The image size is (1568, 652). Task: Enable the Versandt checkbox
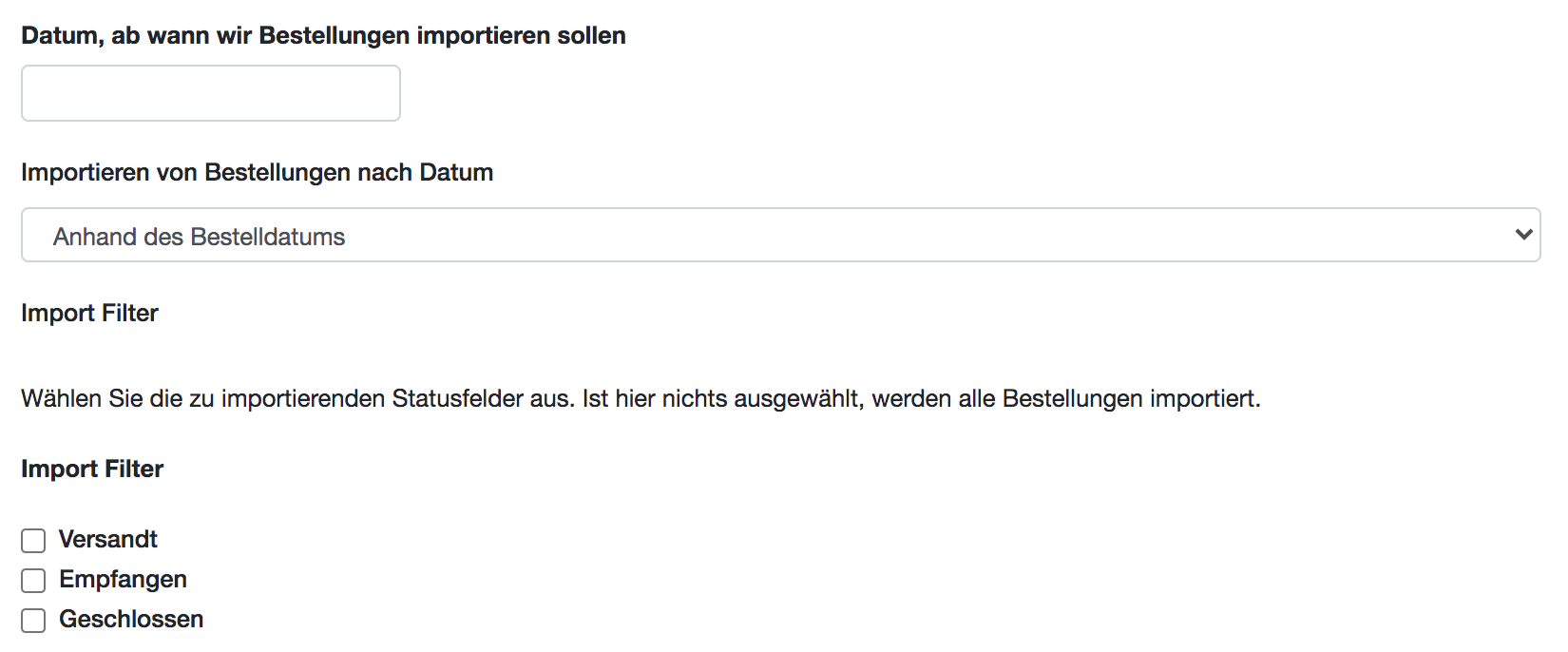(33, 541)
